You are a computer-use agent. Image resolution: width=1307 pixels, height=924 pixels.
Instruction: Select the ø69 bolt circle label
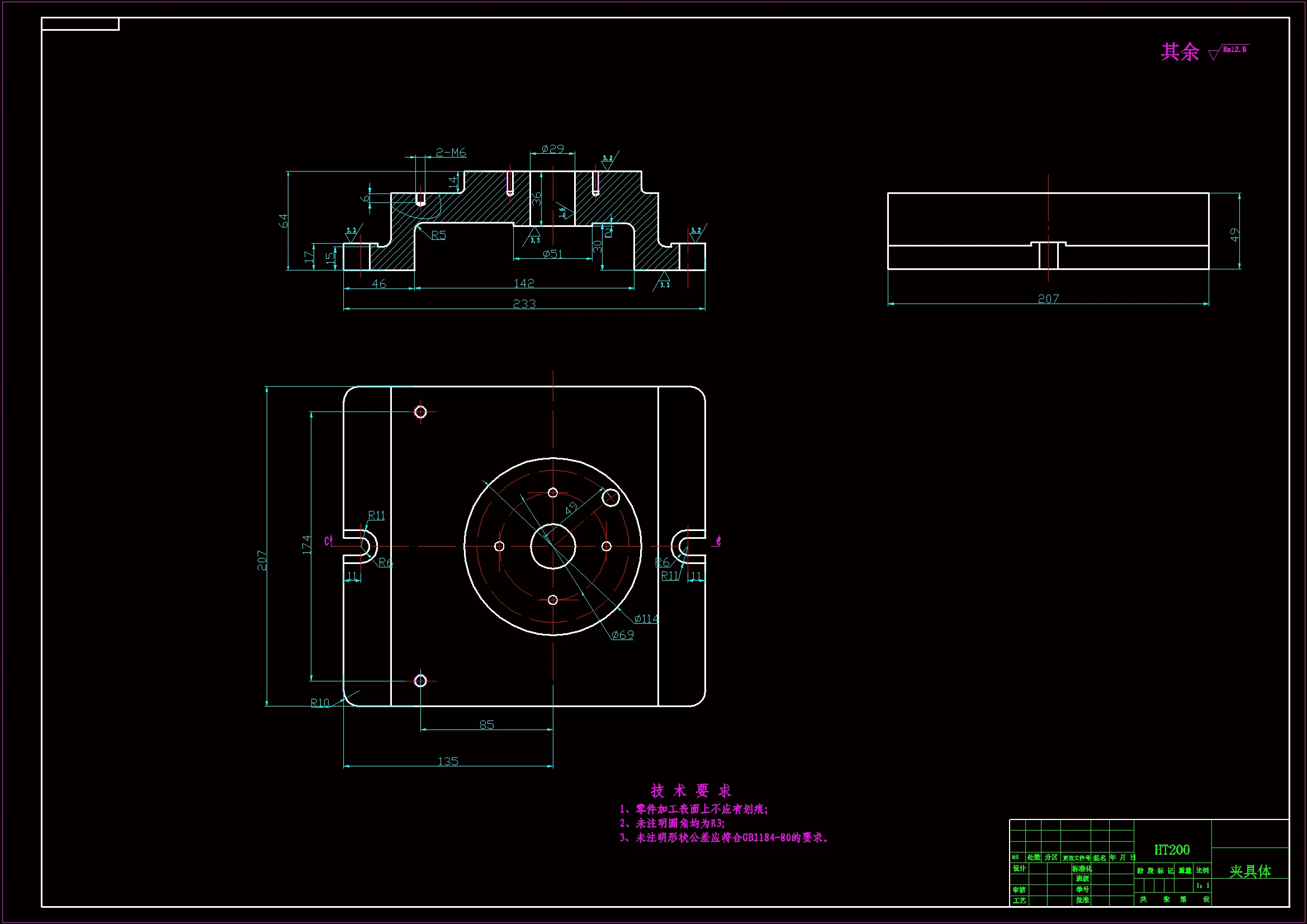[x=622, y=635]
